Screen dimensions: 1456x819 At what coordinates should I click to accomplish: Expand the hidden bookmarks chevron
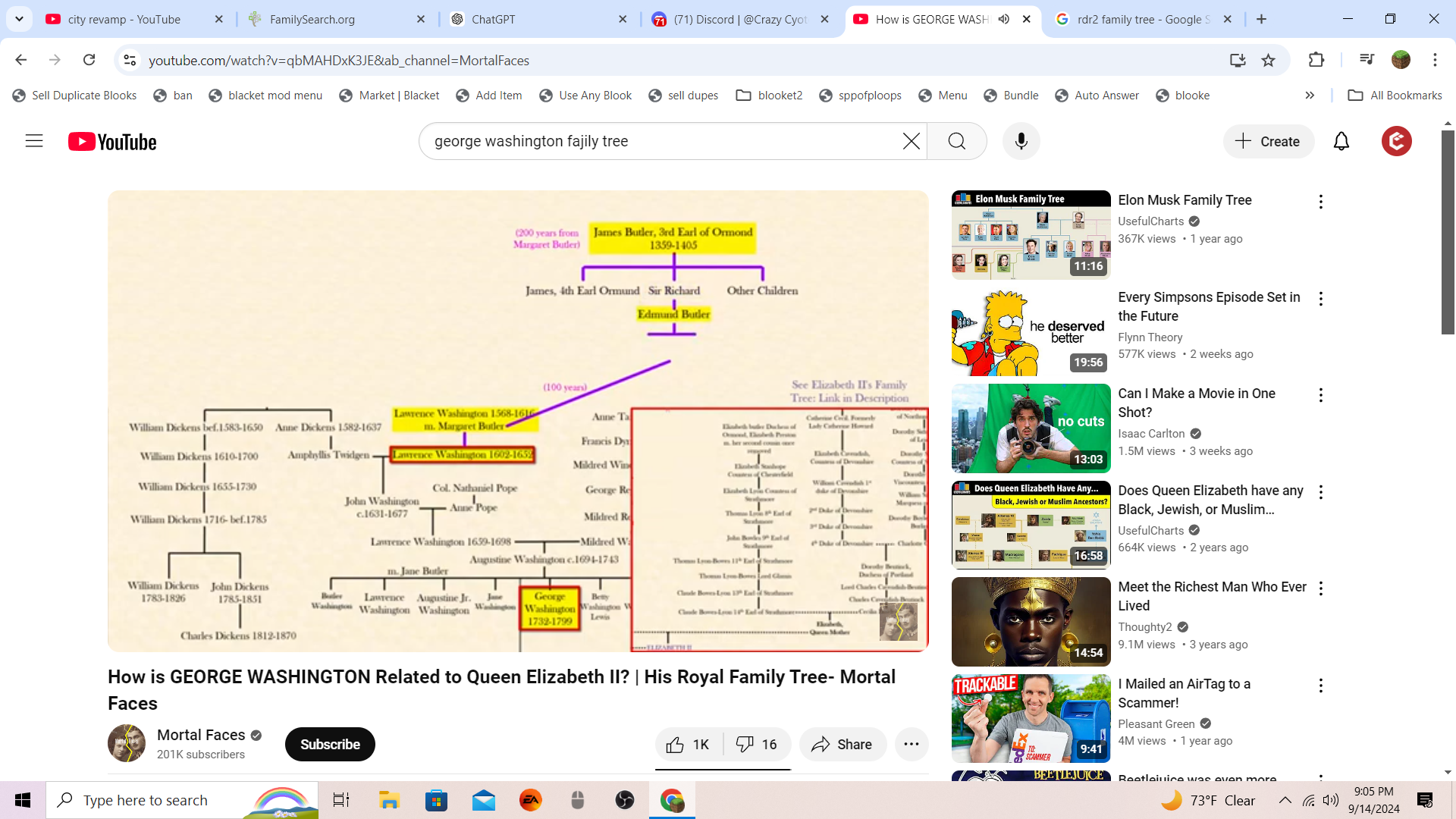pos(1310,96)
